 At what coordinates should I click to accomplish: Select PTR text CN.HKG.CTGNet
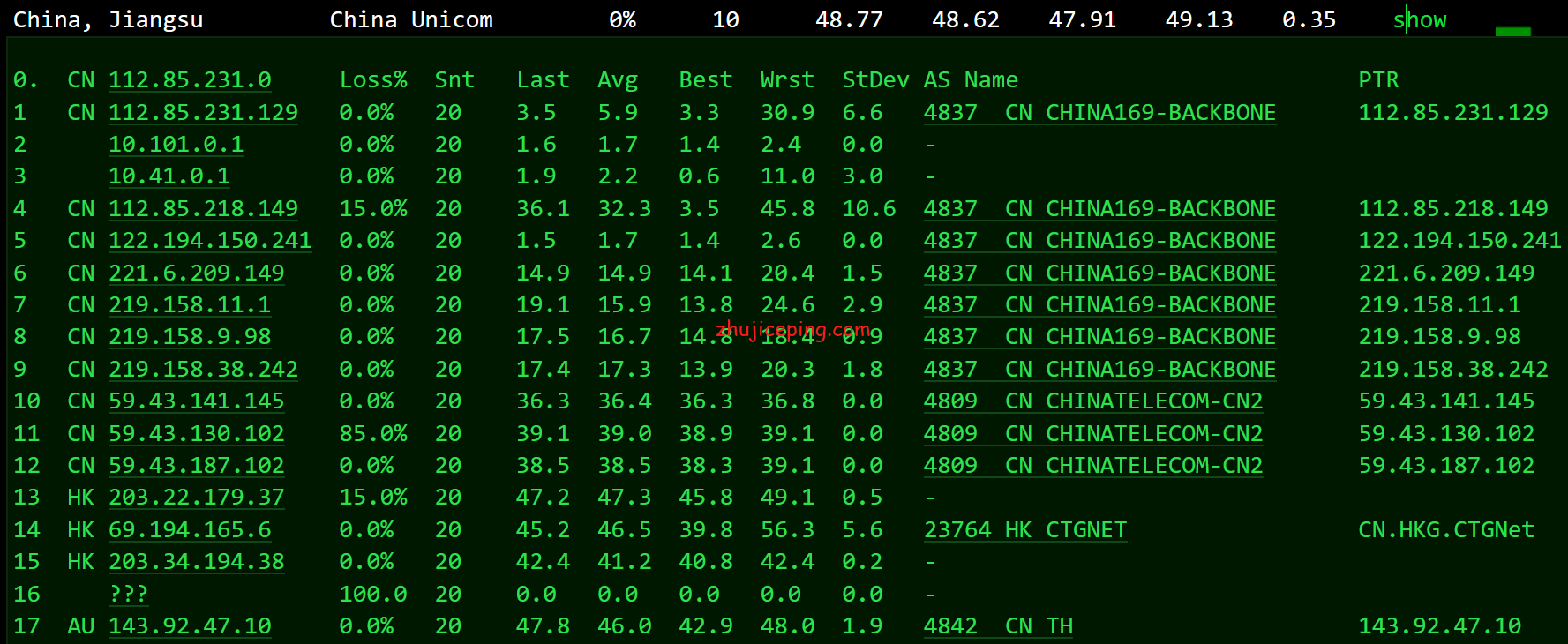tap(1446, 530)
